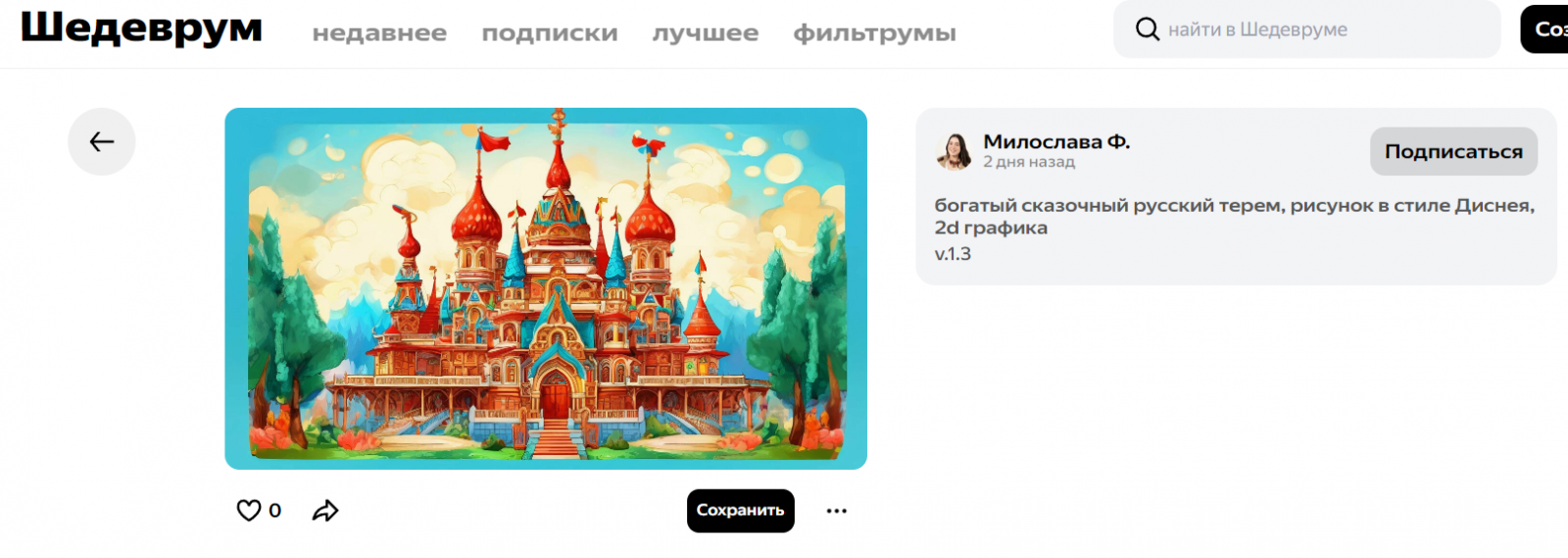Select the лучшее tab

(706, 33)
